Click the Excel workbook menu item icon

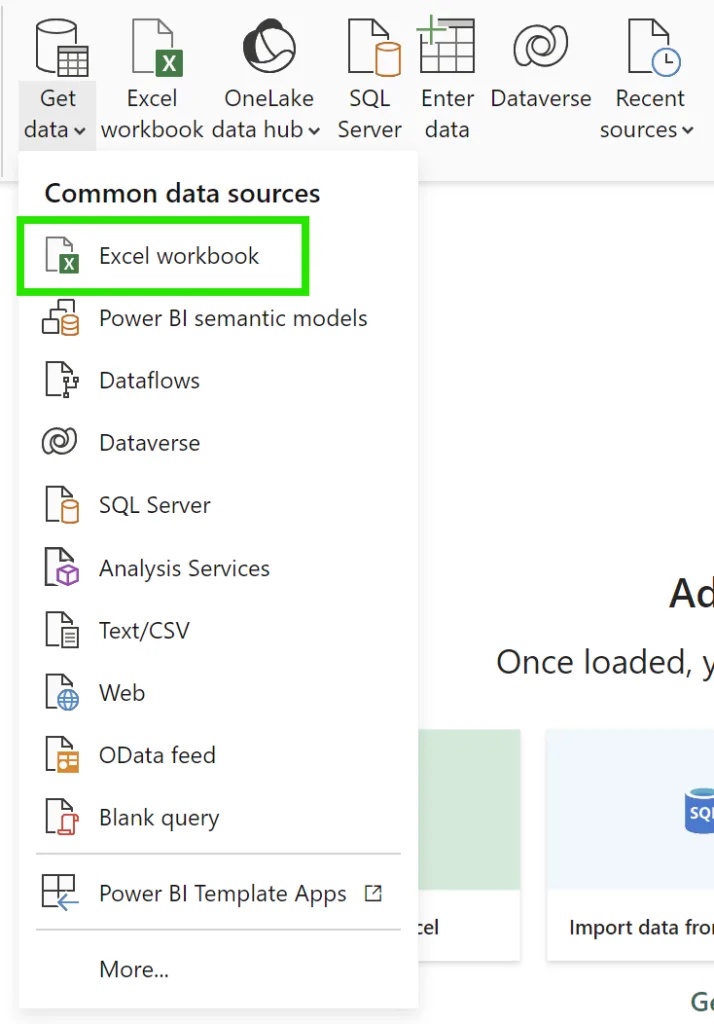pyautogui.click(x=62, y=255)
